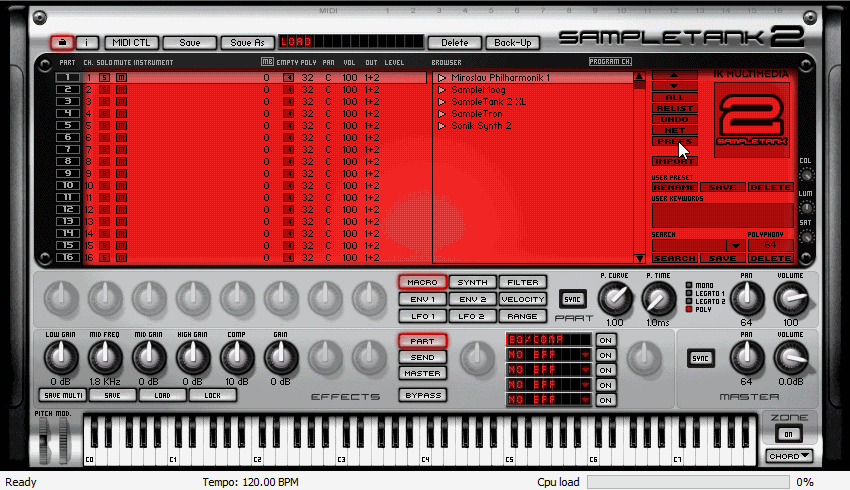Expand Miroslav Philharmonik 1 in browser
This screenshot has height=490, width=850.
coord(442,78)
